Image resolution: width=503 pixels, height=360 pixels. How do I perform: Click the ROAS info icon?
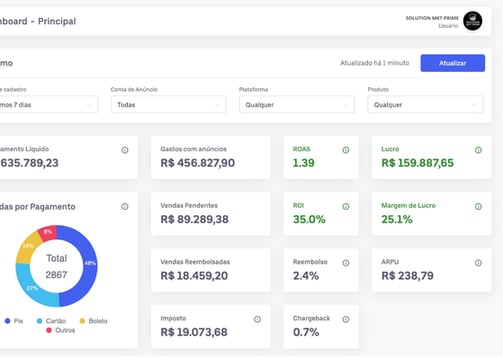pyautogui.click(x=346, y=150)
